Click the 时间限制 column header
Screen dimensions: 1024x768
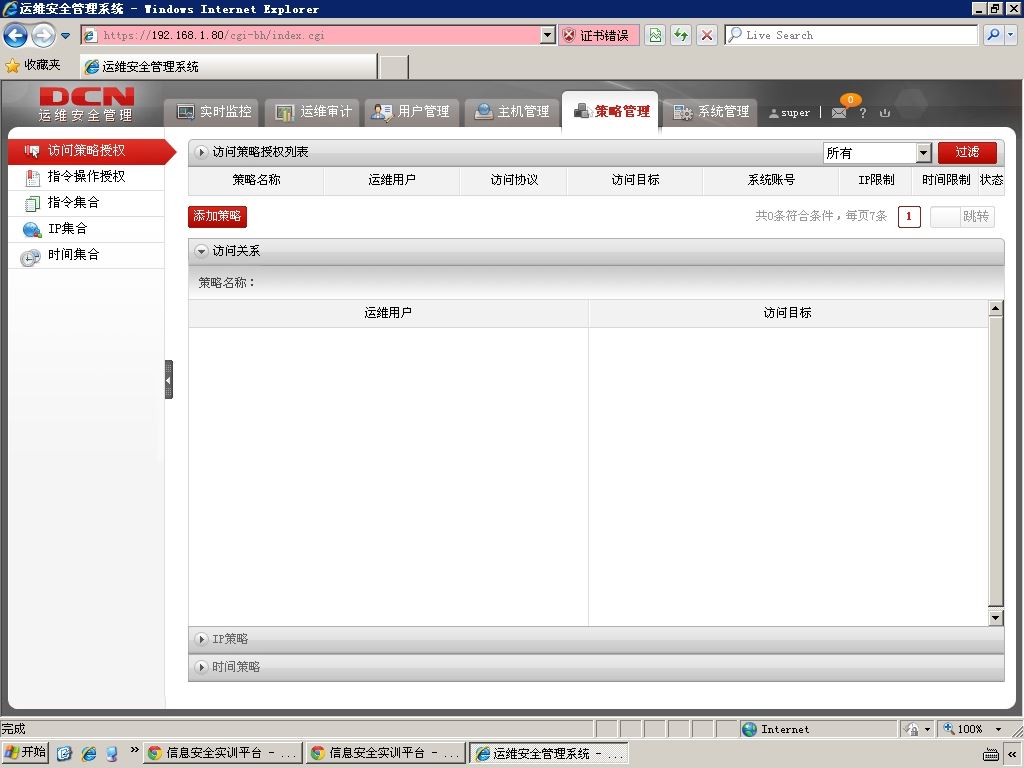[946, 180]
